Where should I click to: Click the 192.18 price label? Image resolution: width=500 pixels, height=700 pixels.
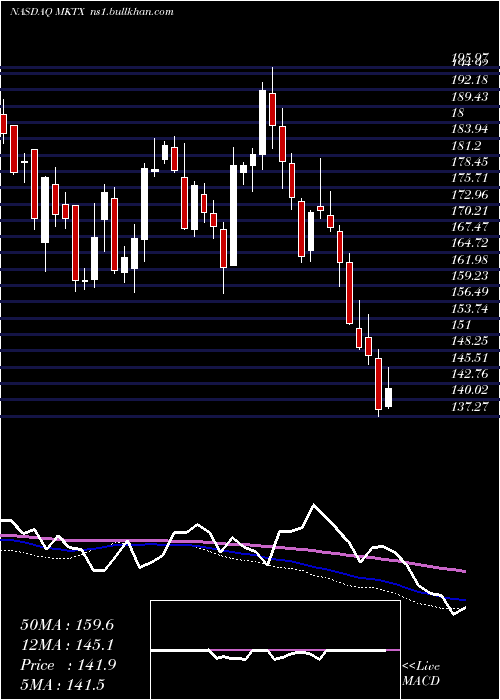coord(470,81)
